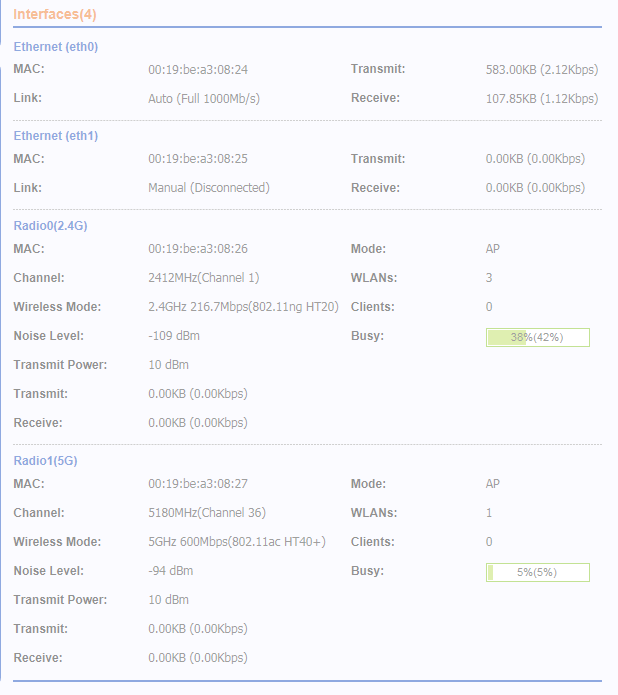
Task: Click noise level value -94 dBm
Action: tap(171, 570)
